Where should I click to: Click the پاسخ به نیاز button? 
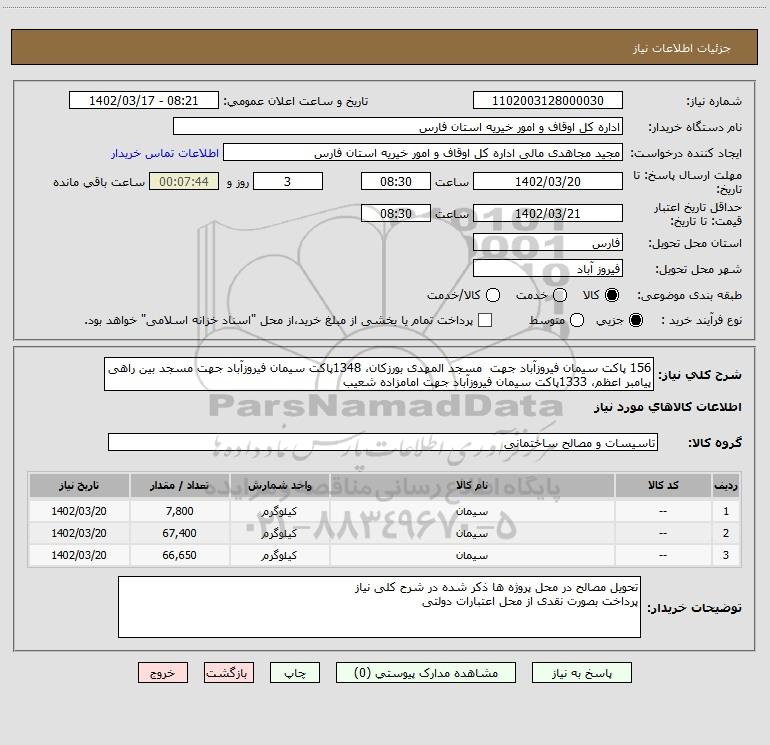(x=582, y=673)
